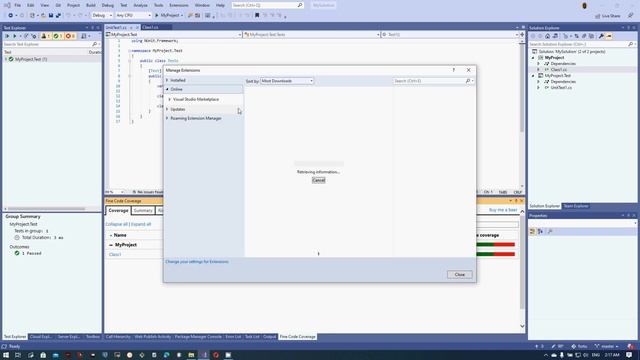Open the Debug configuration dropdown
The width and height of the screenshot is (640, 360).
[102, 16]
